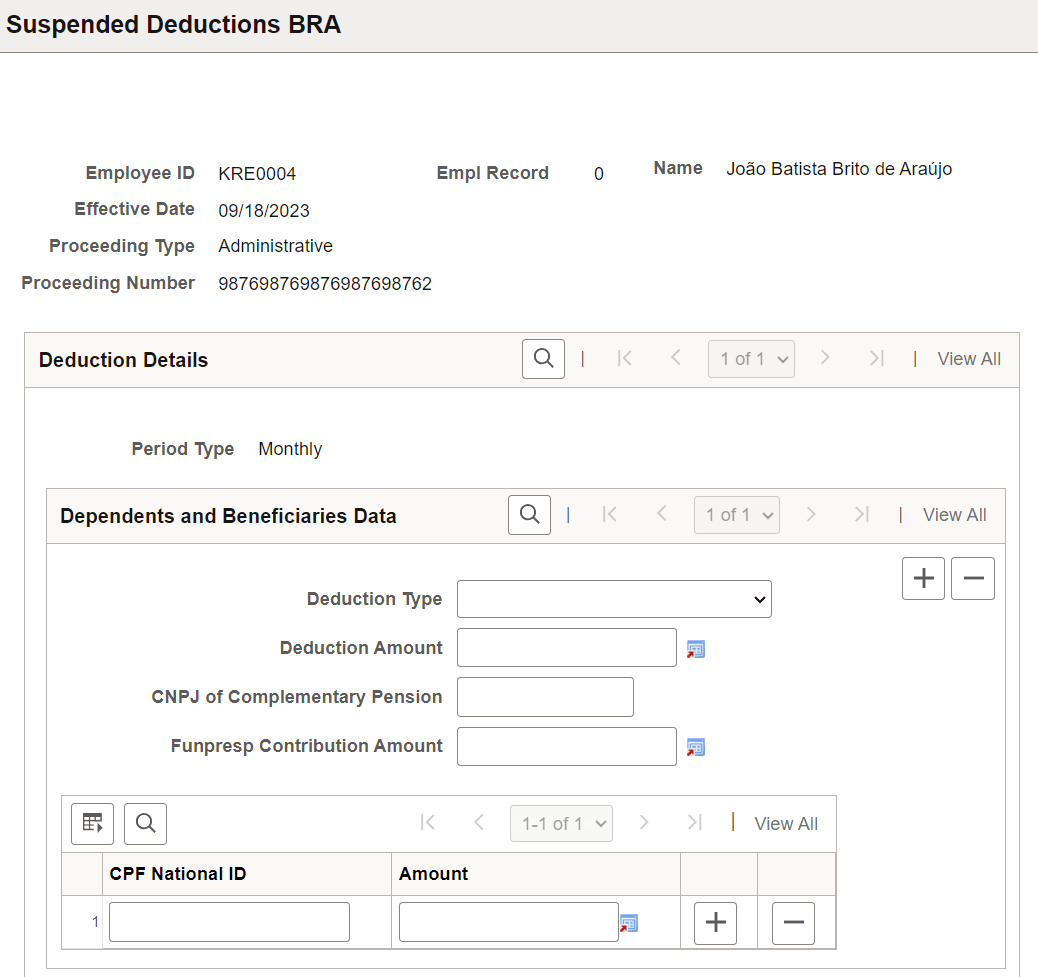
Task: Go to first Dependents and Beneficiaries record
Action: pos(610,514)
